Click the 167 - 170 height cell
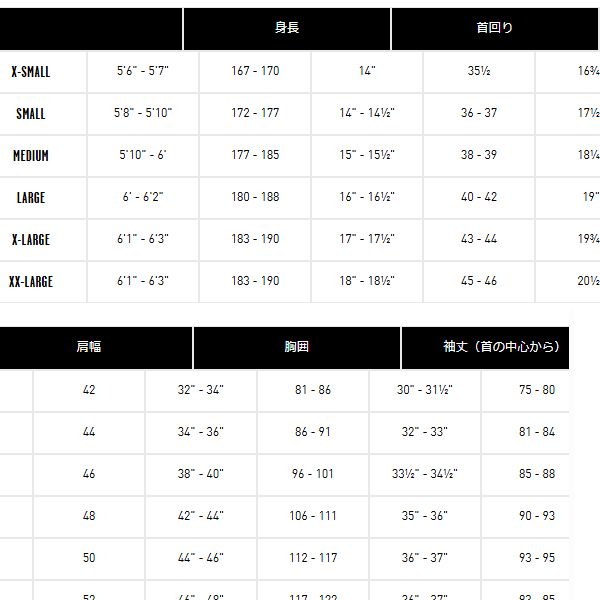600x600 pixels. (x=255, y=72)
